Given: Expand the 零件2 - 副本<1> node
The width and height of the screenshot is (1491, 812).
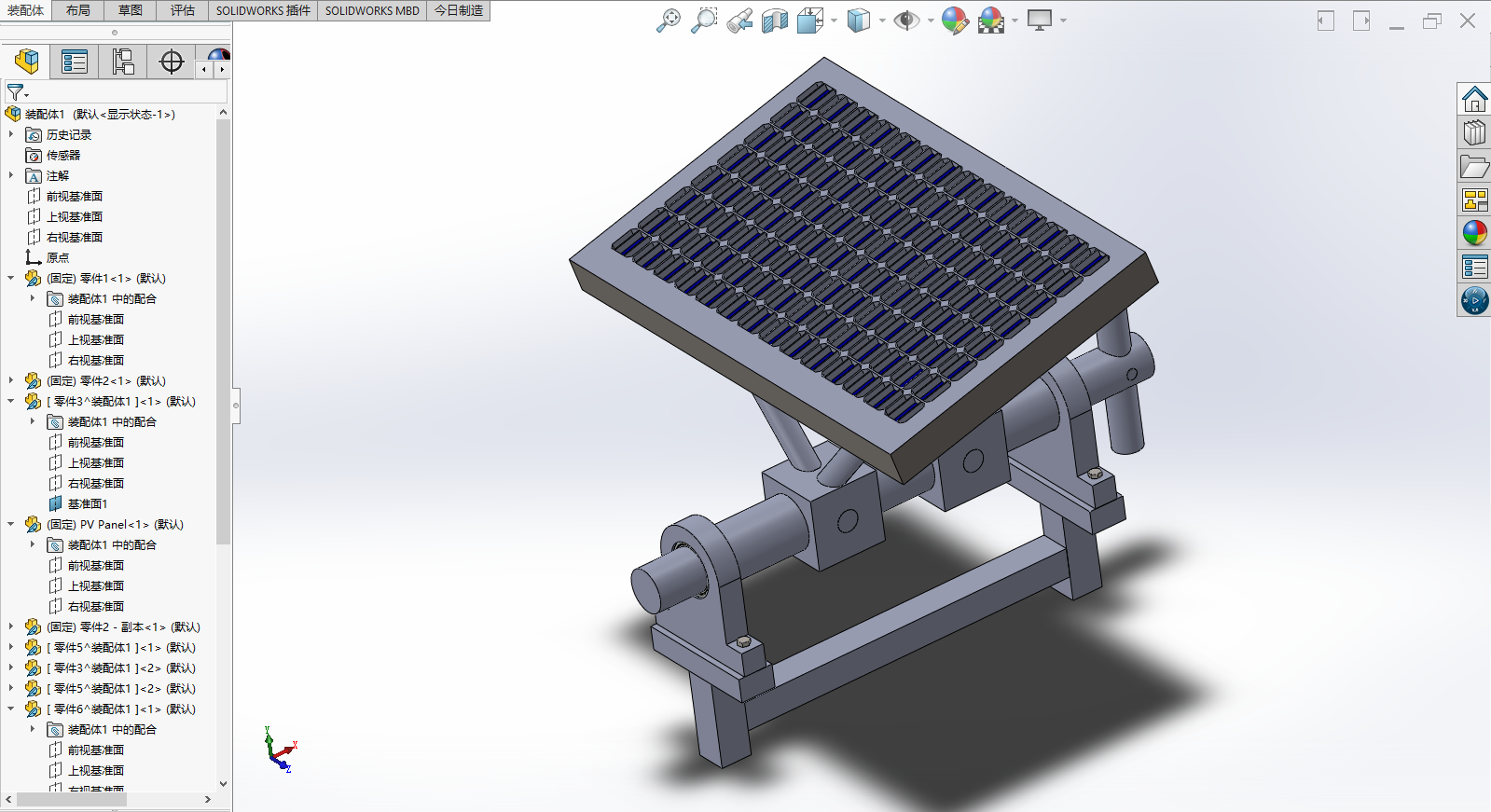Looking at the screenshot, I should click(x=11, y=626).
